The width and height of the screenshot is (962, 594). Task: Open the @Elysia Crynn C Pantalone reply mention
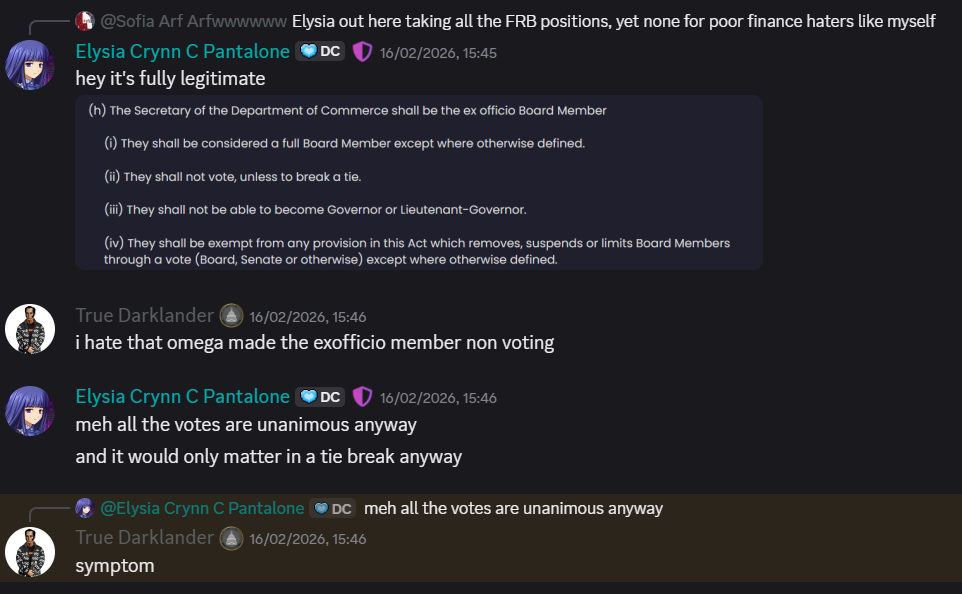click(x=202, y=508)
